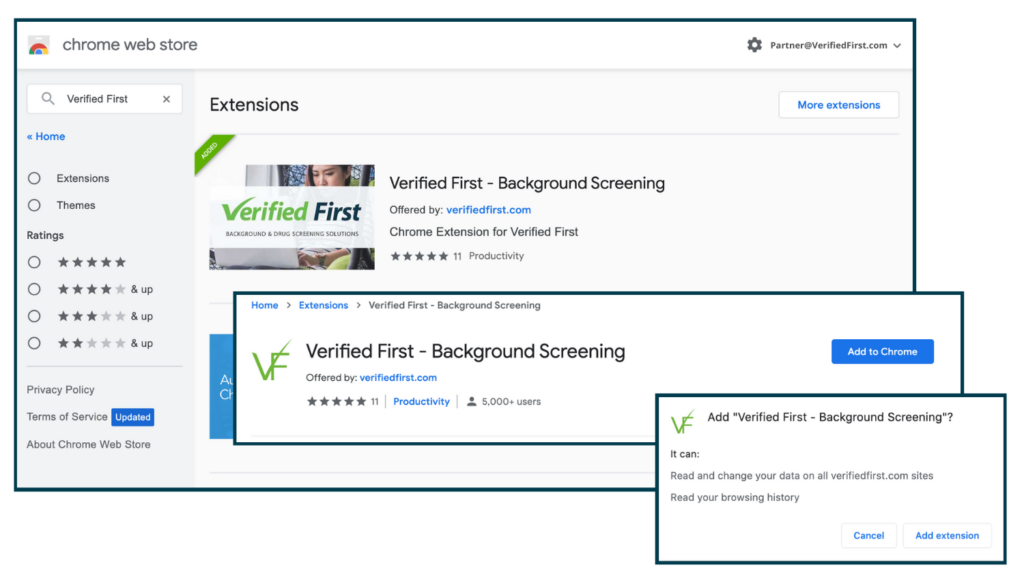Open the settings gear icon

(x=755, y=45)
